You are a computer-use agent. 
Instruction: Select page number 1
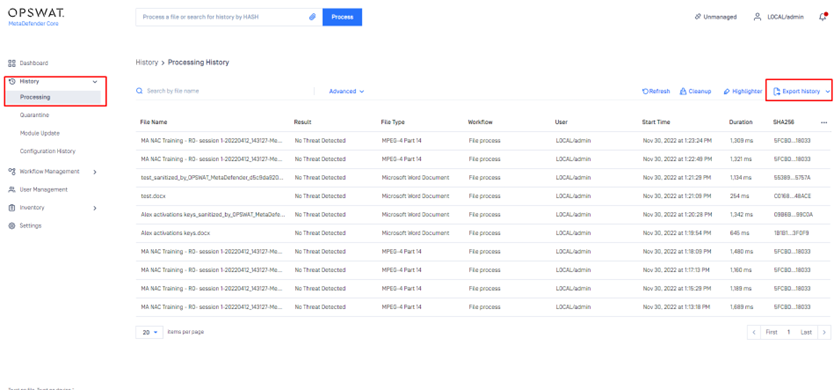click(788, 332)
